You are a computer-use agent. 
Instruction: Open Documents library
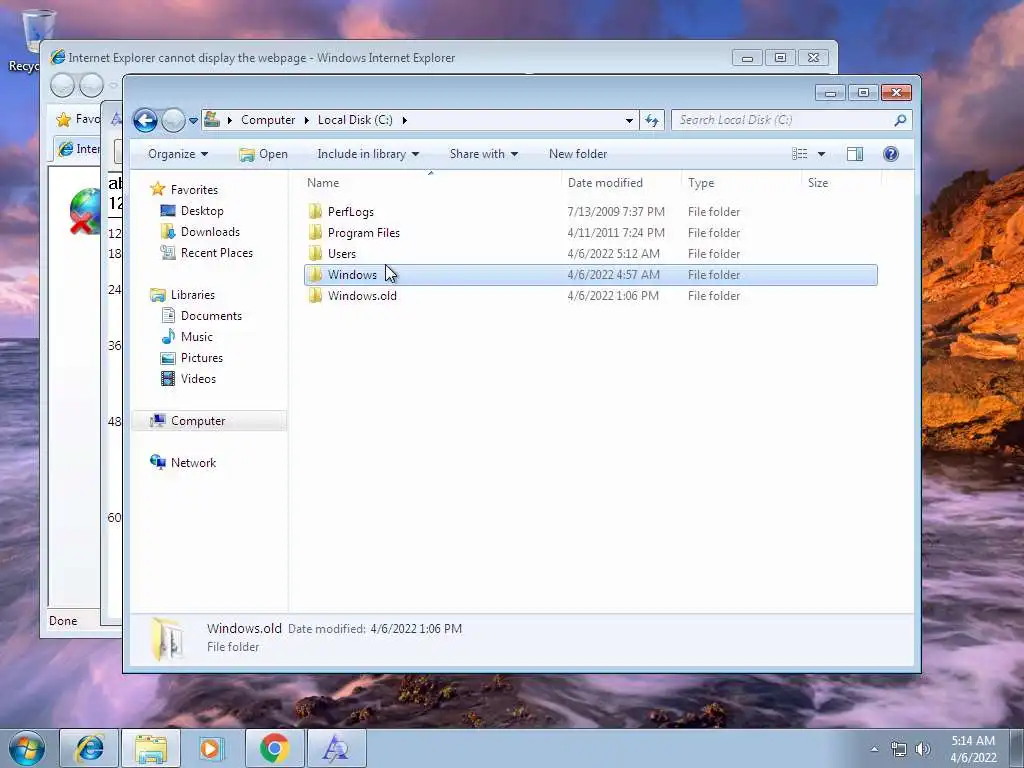(x=211, y=315)
